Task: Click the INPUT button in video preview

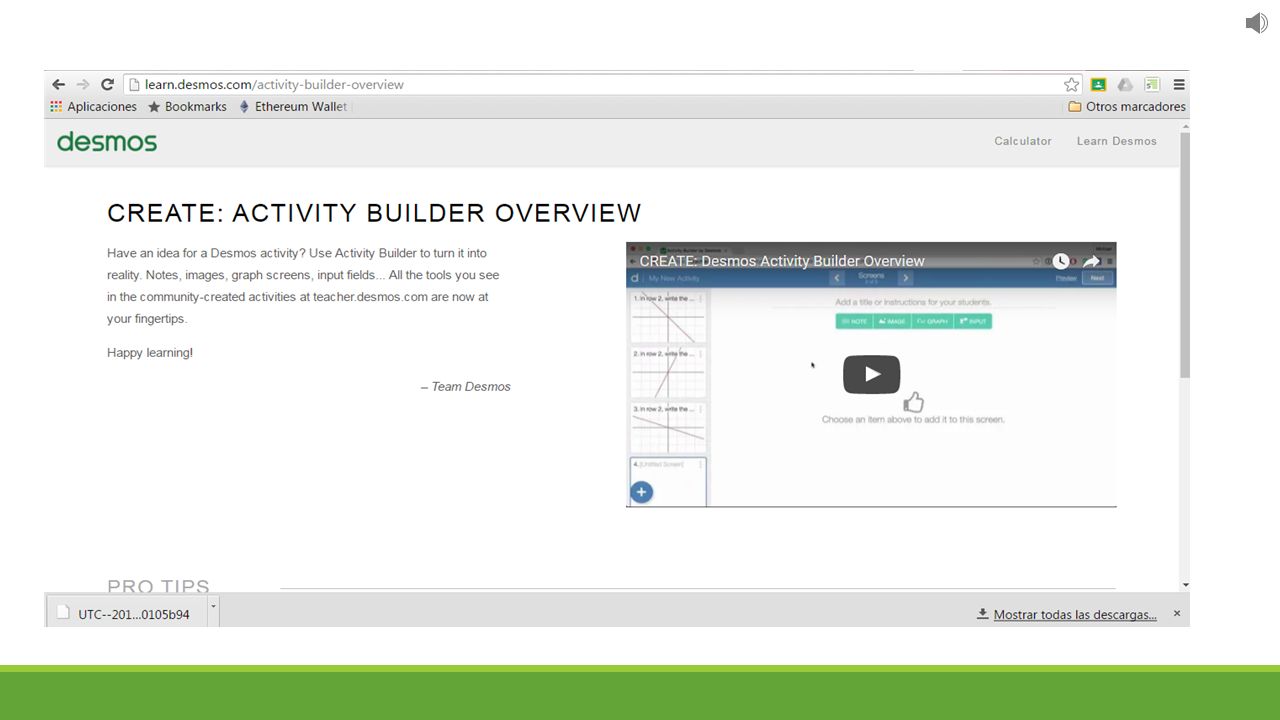Action: tap(973, 321)
